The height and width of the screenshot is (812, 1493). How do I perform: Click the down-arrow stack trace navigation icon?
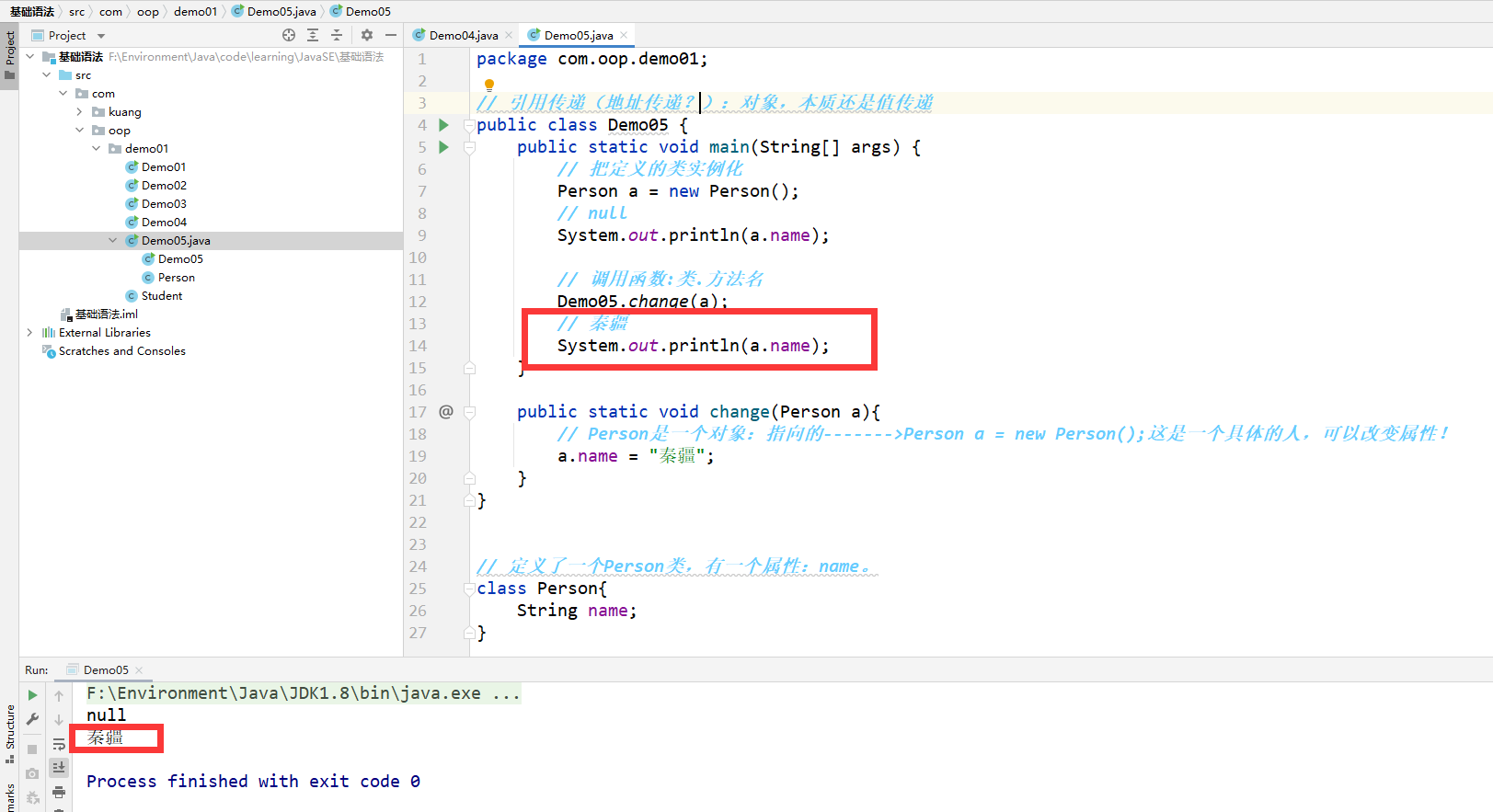59,720
